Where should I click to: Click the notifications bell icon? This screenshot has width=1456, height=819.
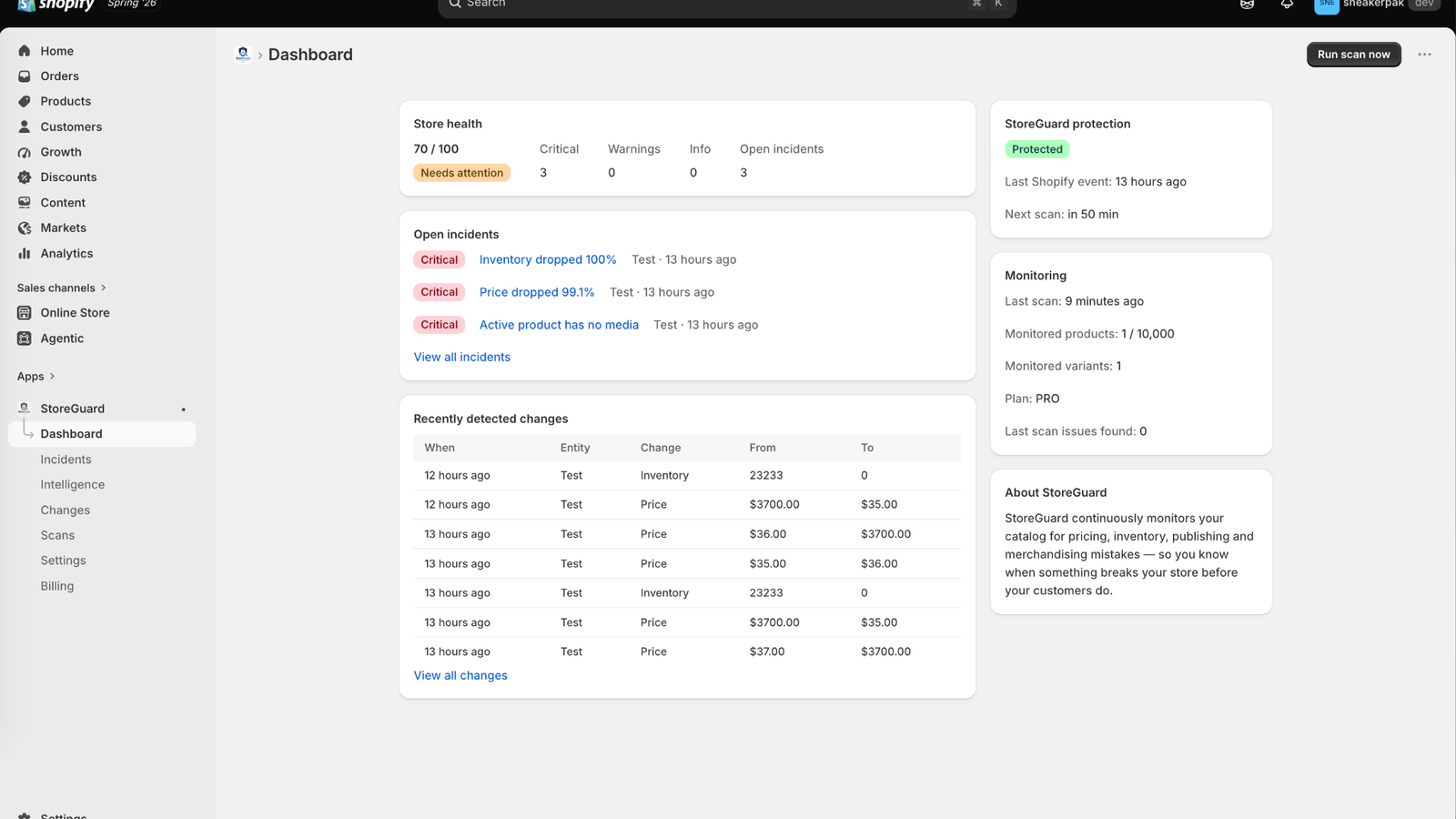point(1287,5)
